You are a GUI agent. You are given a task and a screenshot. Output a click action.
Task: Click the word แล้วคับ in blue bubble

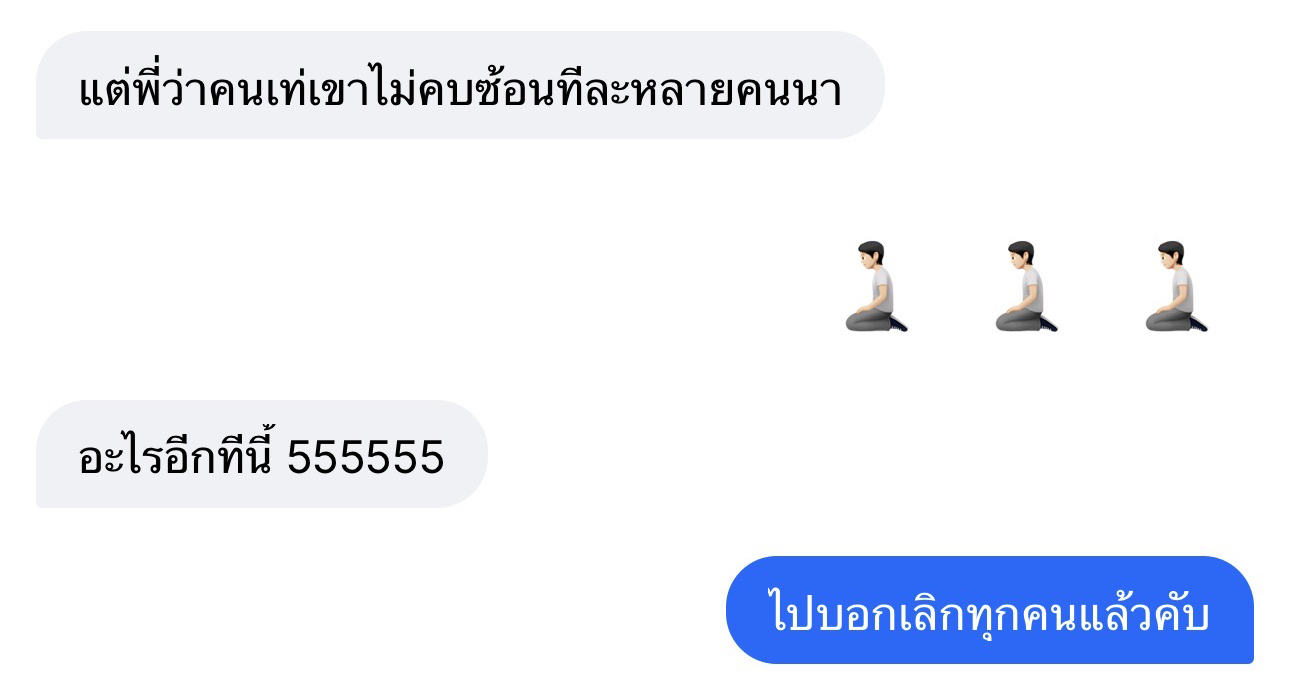tap(1144, 612)
